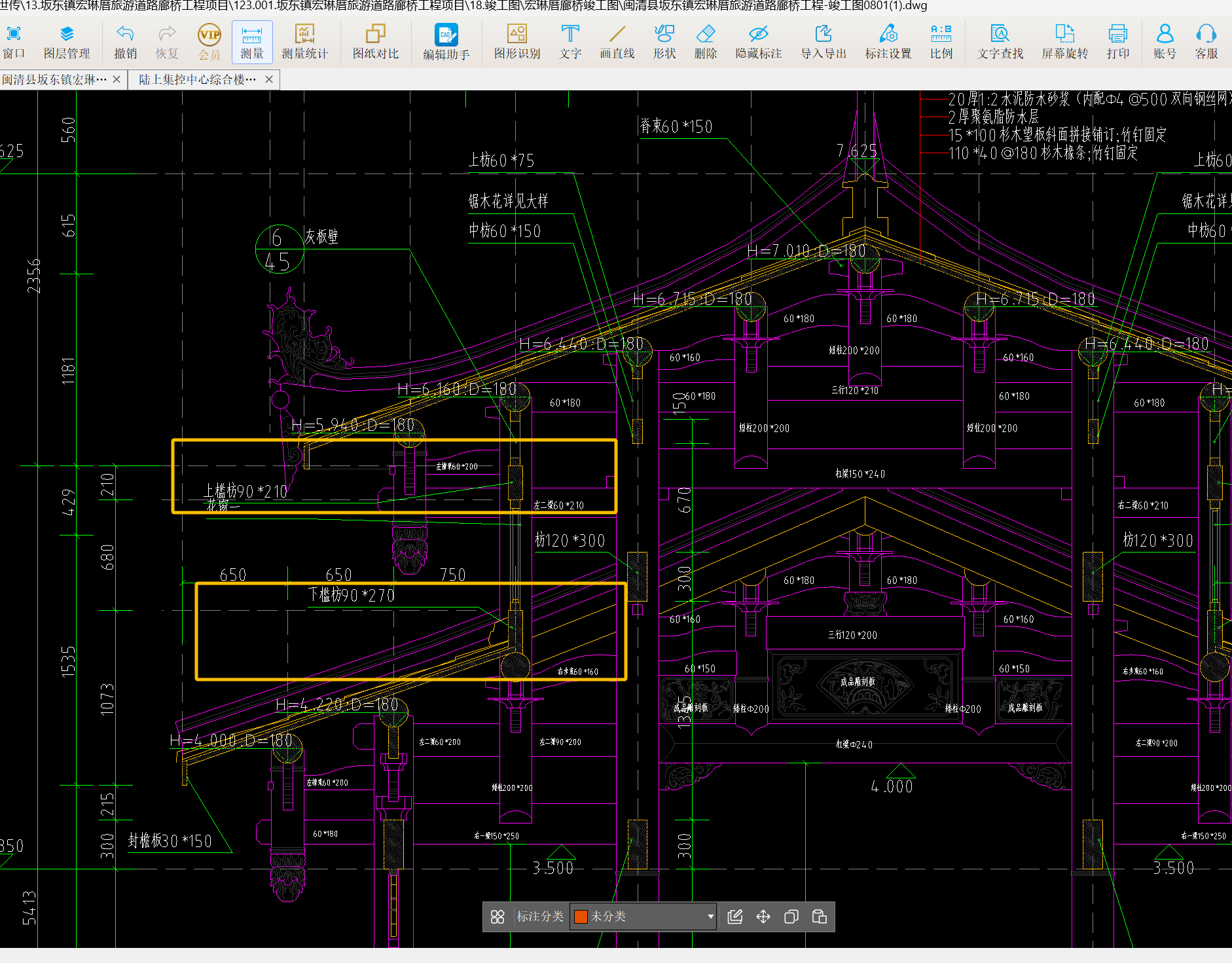Click the 下槛枋90*270 label text
Viewport: 1232px width, 963px height.
(352, 595)
